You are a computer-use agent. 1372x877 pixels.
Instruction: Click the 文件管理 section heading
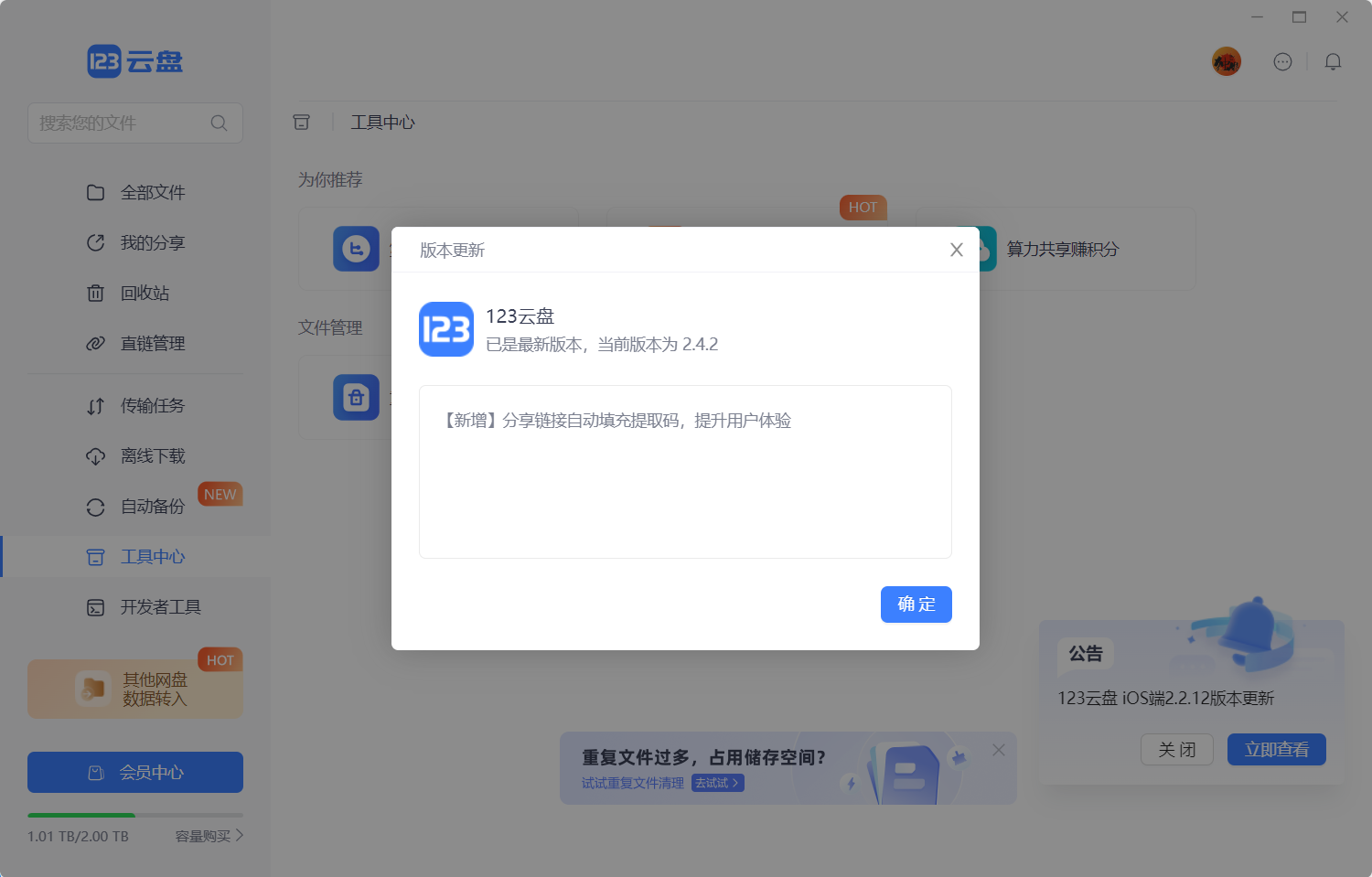point(330,327)
